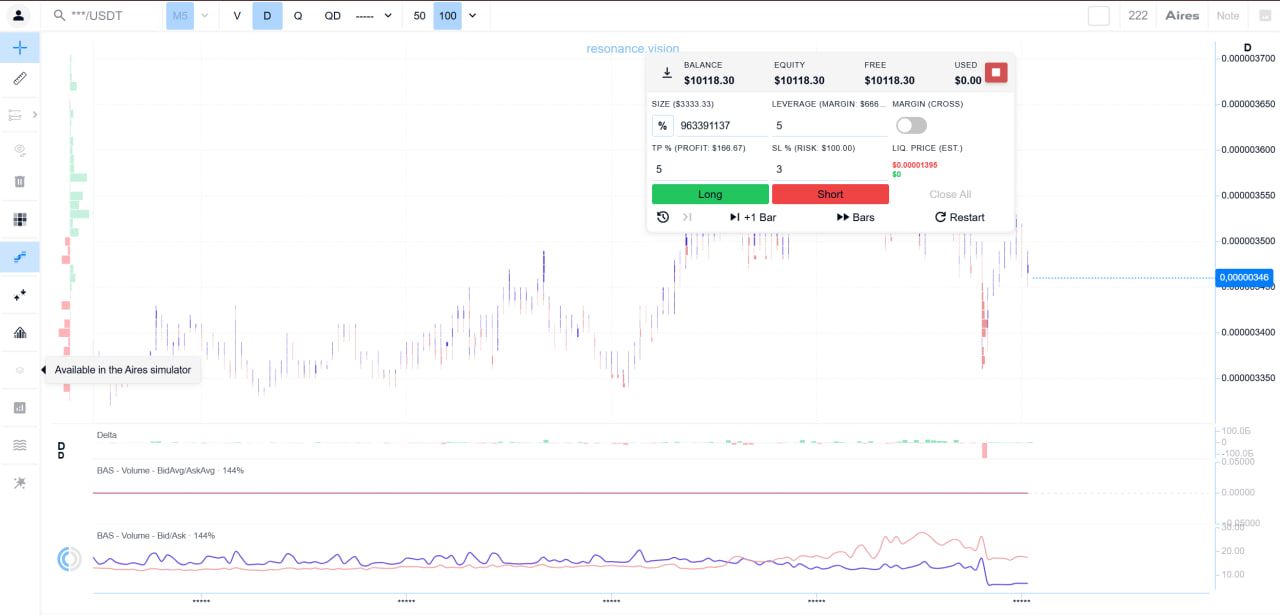Click the wavy lines sidebar icon
The width and height of the screenshot is (1280, 615).
(x=19, y=445)
